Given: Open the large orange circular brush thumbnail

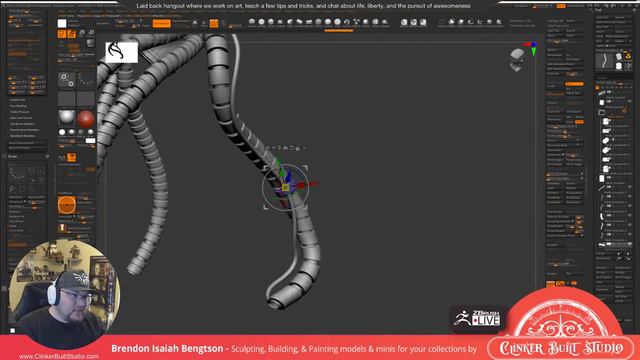Looking at the screenshot, I should 67,205.
